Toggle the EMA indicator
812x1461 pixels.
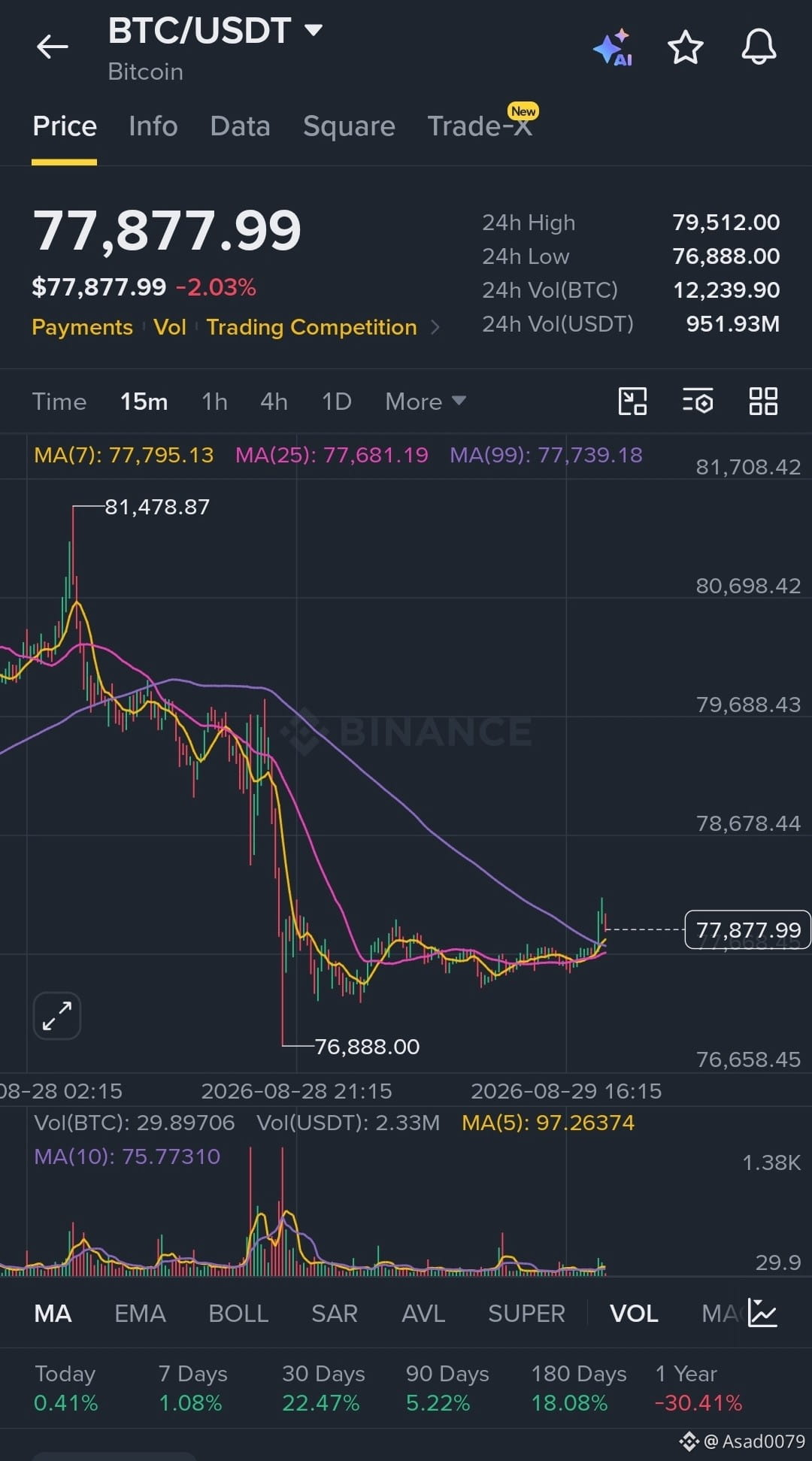140,1314
